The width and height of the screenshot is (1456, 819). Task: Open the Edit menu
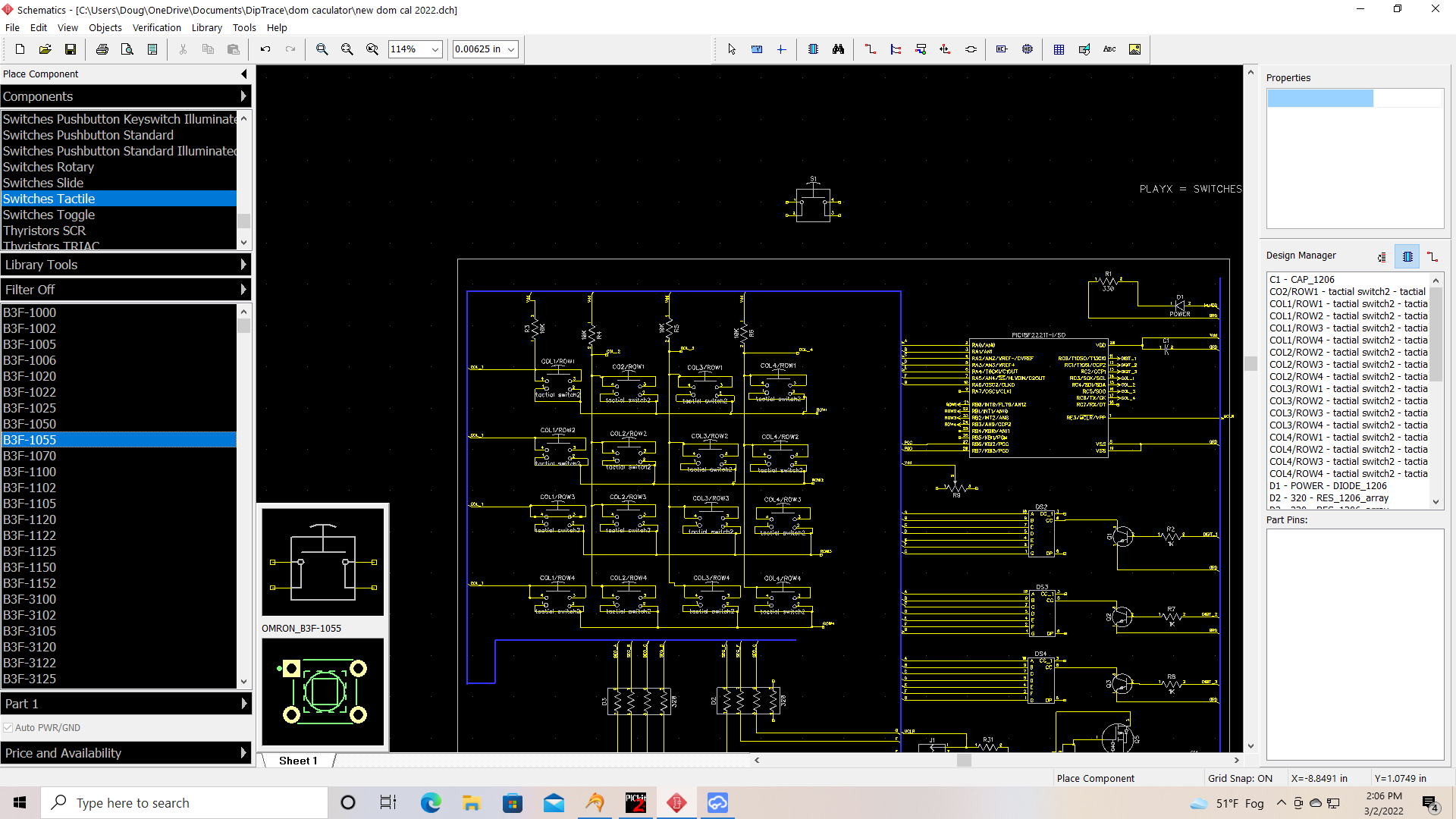[39, 28]
